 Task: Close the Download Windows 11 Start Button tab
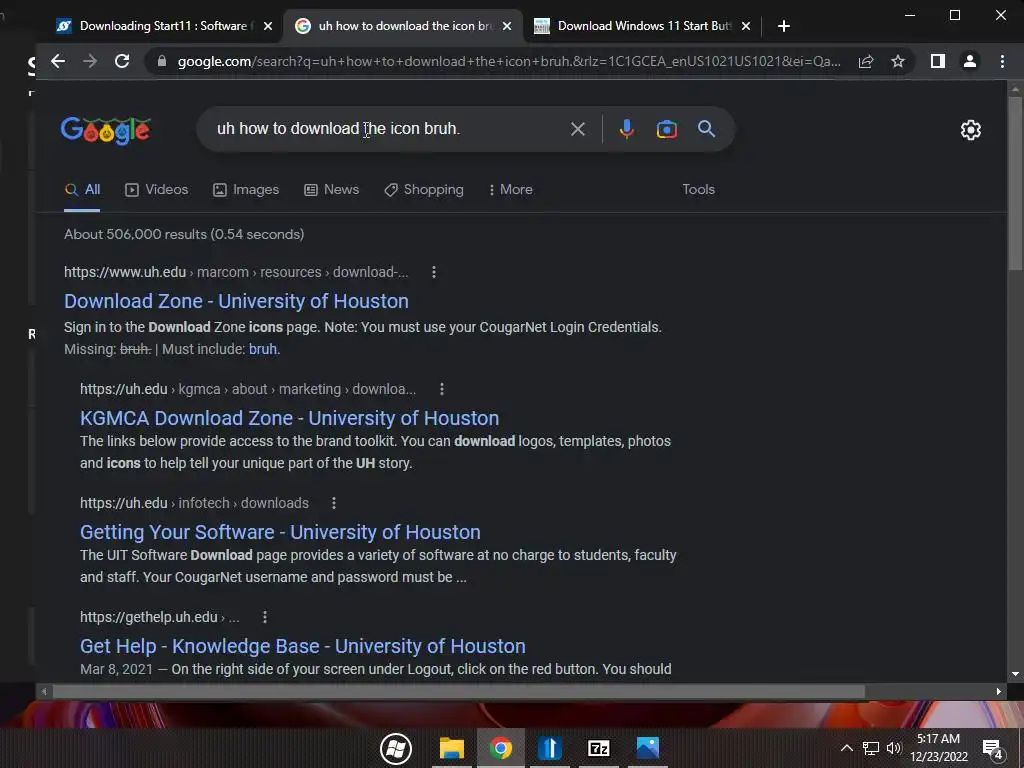746,26
